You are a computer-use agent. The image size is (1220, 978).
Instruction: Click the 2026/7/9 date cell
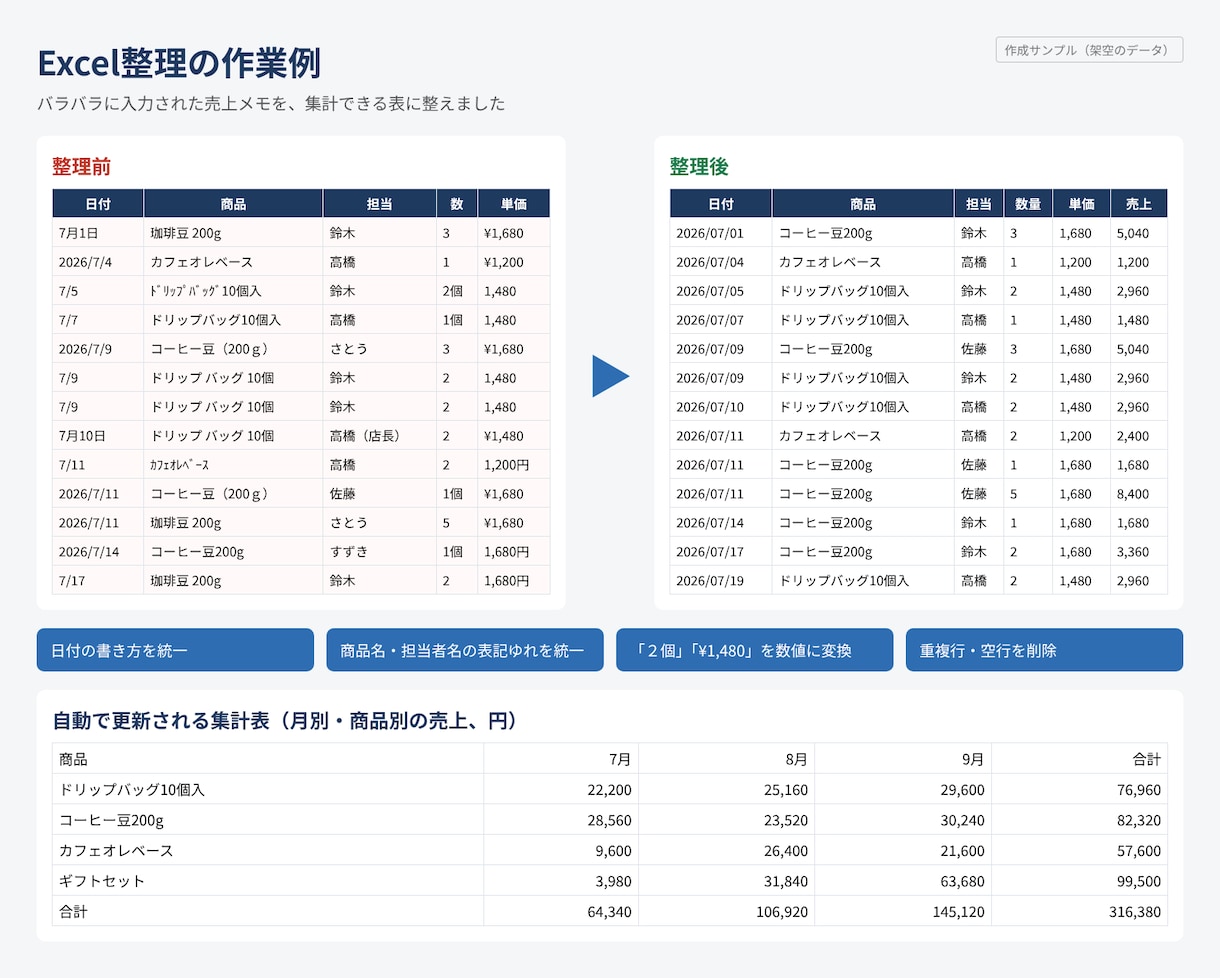coord(98,349)
